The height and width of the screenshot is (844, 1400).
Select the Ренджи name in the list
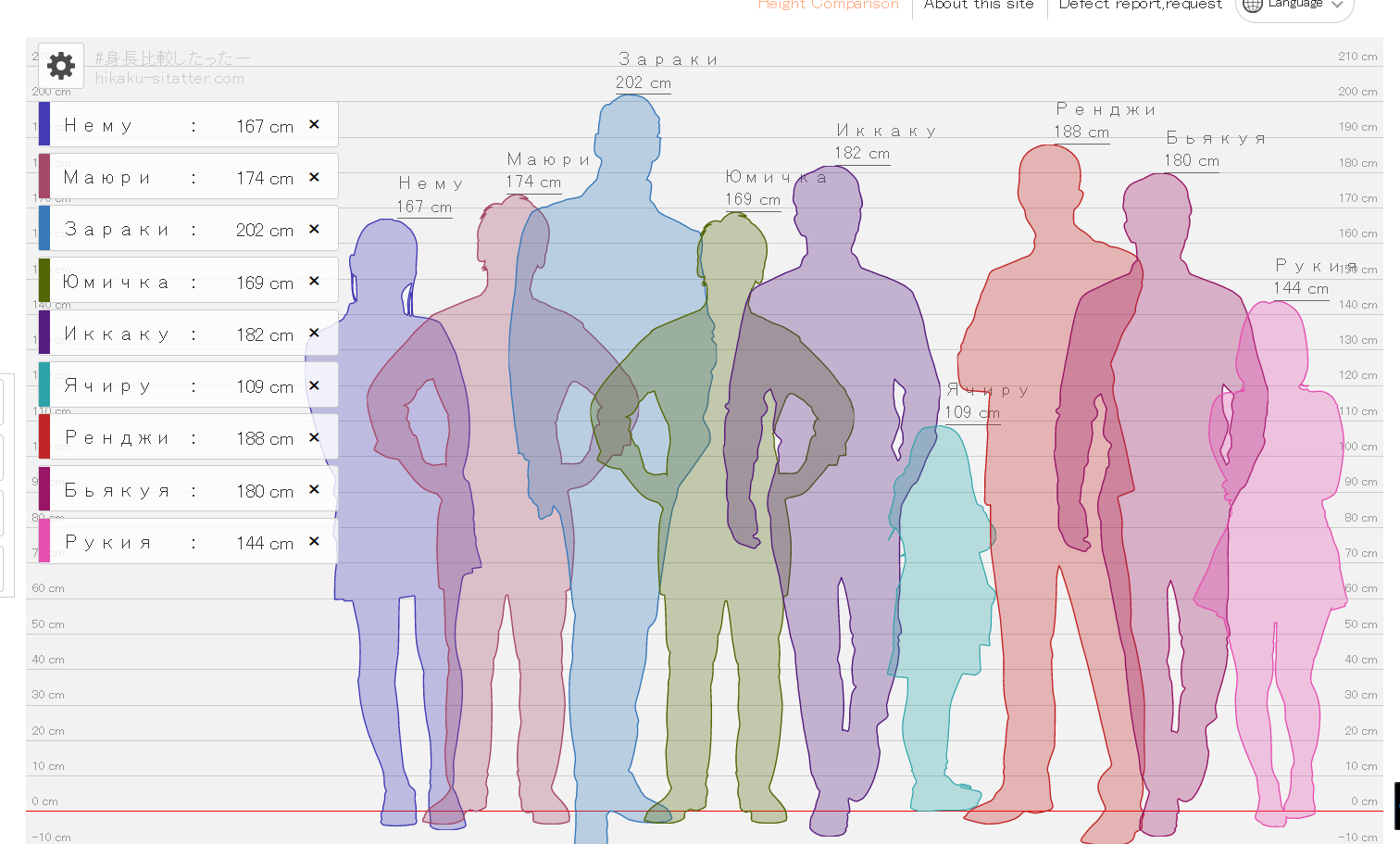pyautogui.click(x=117, y=438)
